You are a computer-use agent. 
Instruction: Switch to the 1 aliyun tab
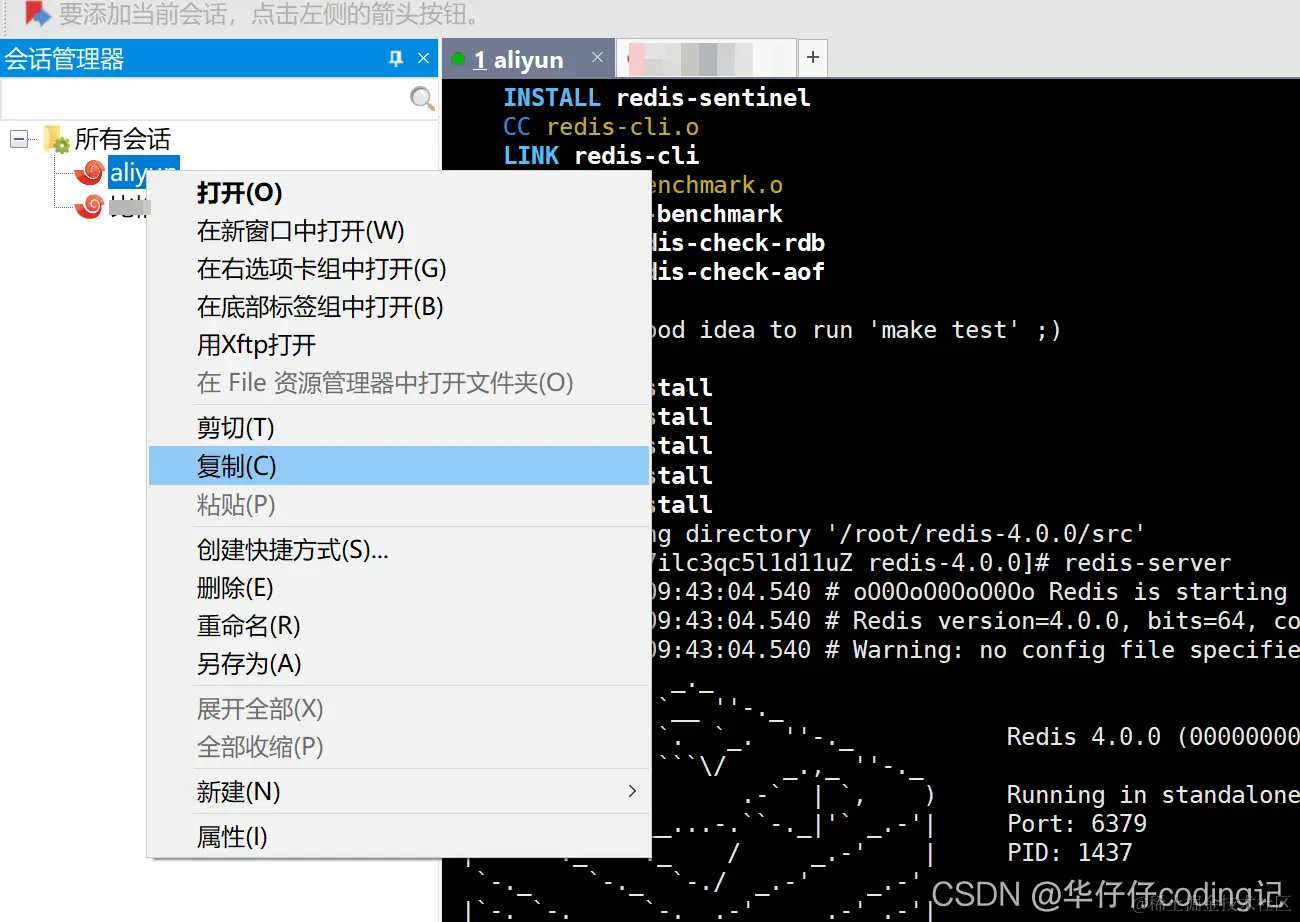[x=518, y=60]
